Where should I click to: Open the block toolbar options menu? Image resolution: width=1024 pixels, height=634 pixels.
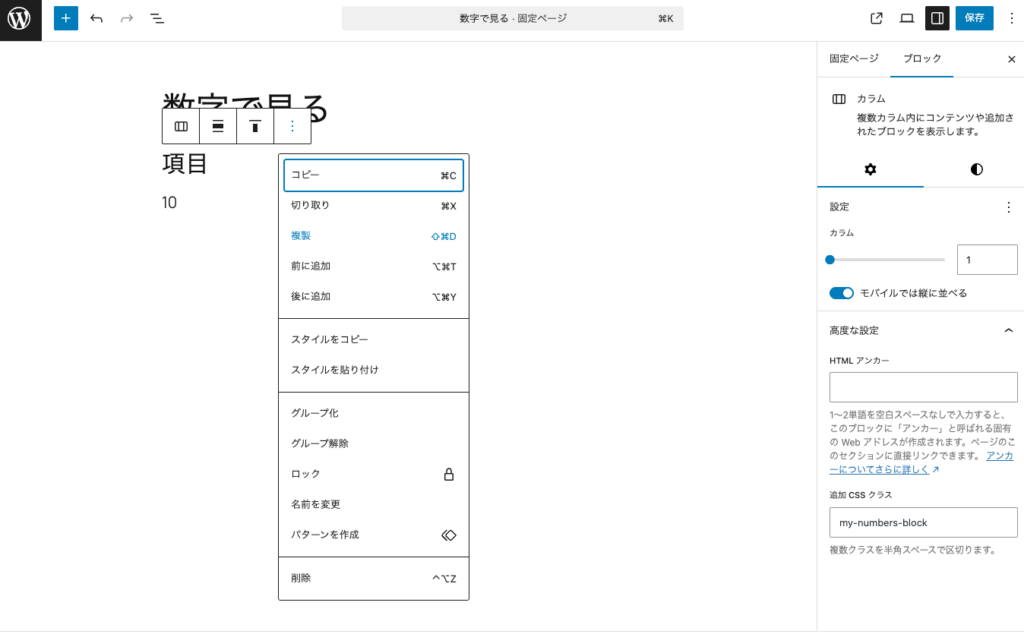(291, 126)
